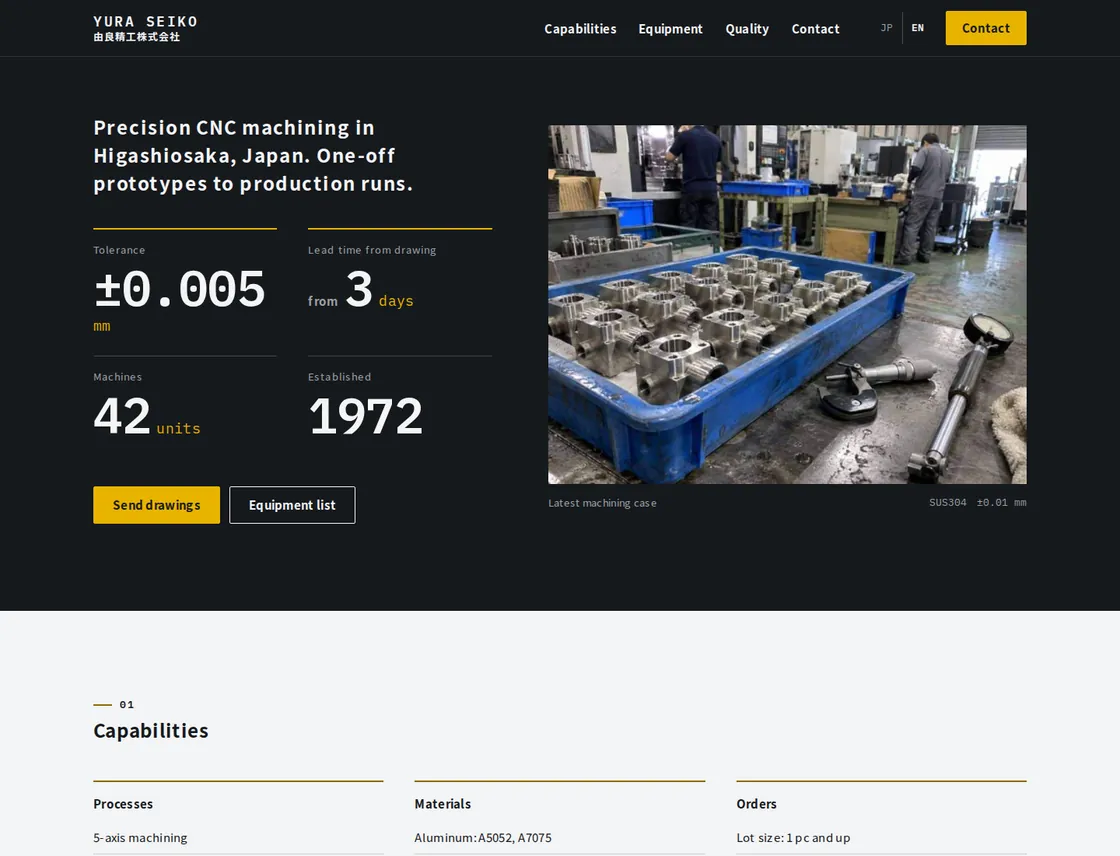
Task: Click the 1972 established value
Action: point(366,416)
